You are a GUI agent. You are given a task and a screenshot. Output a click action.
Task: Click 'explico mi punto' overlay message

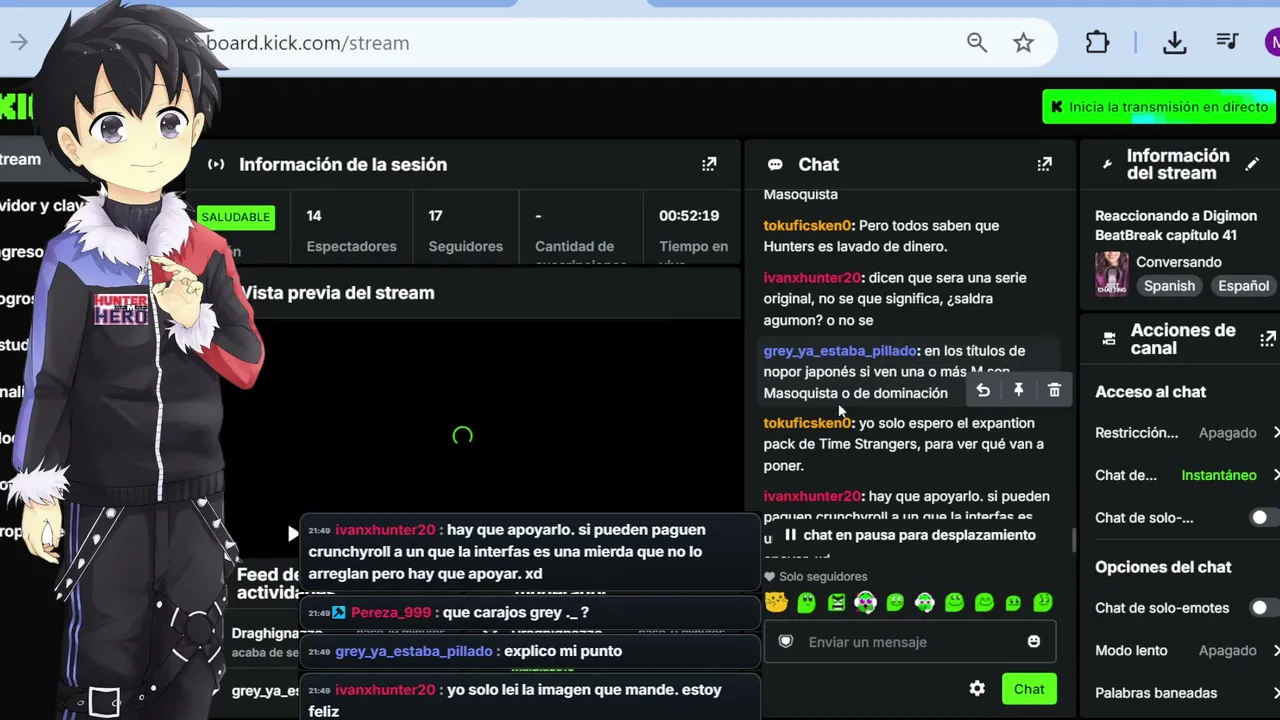(x=563, y=651)
